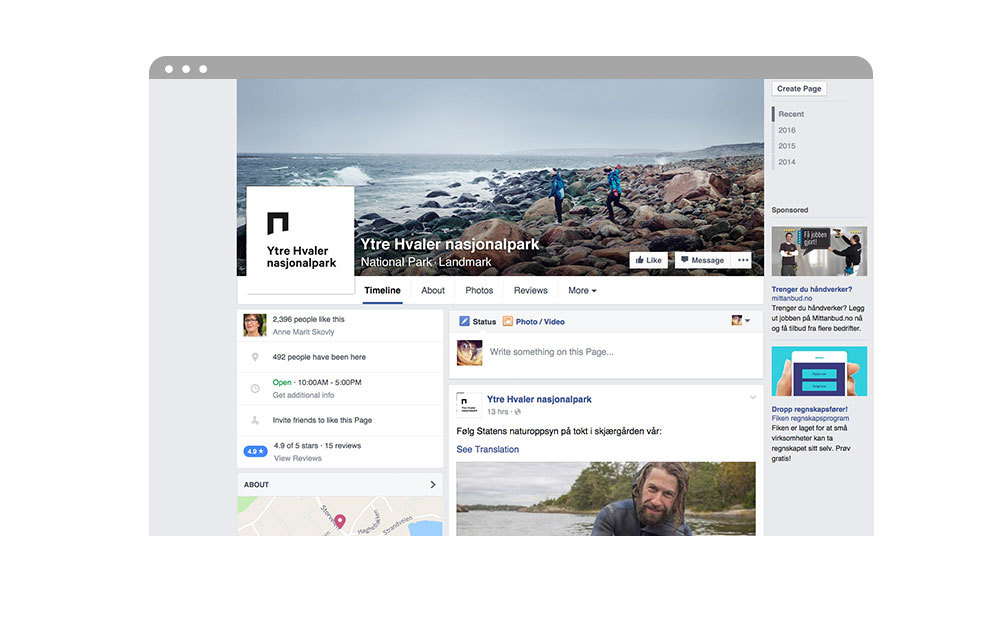Click the Like button on the cover photo
The image size is (1000, 624).
click(x=649, y=260)
